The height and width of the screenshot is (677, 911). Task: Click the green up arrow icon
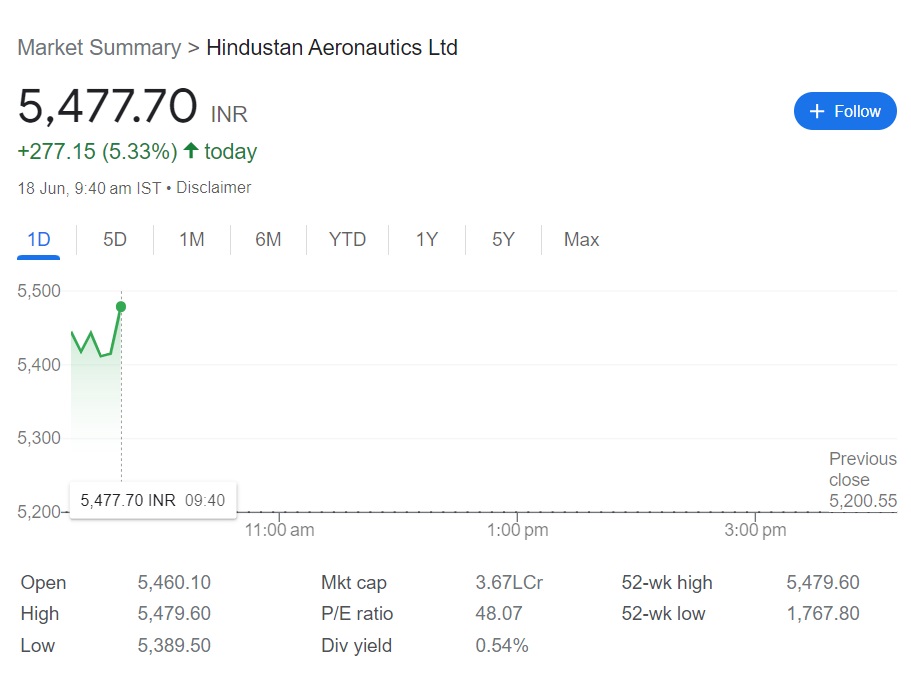coord(191,151)
